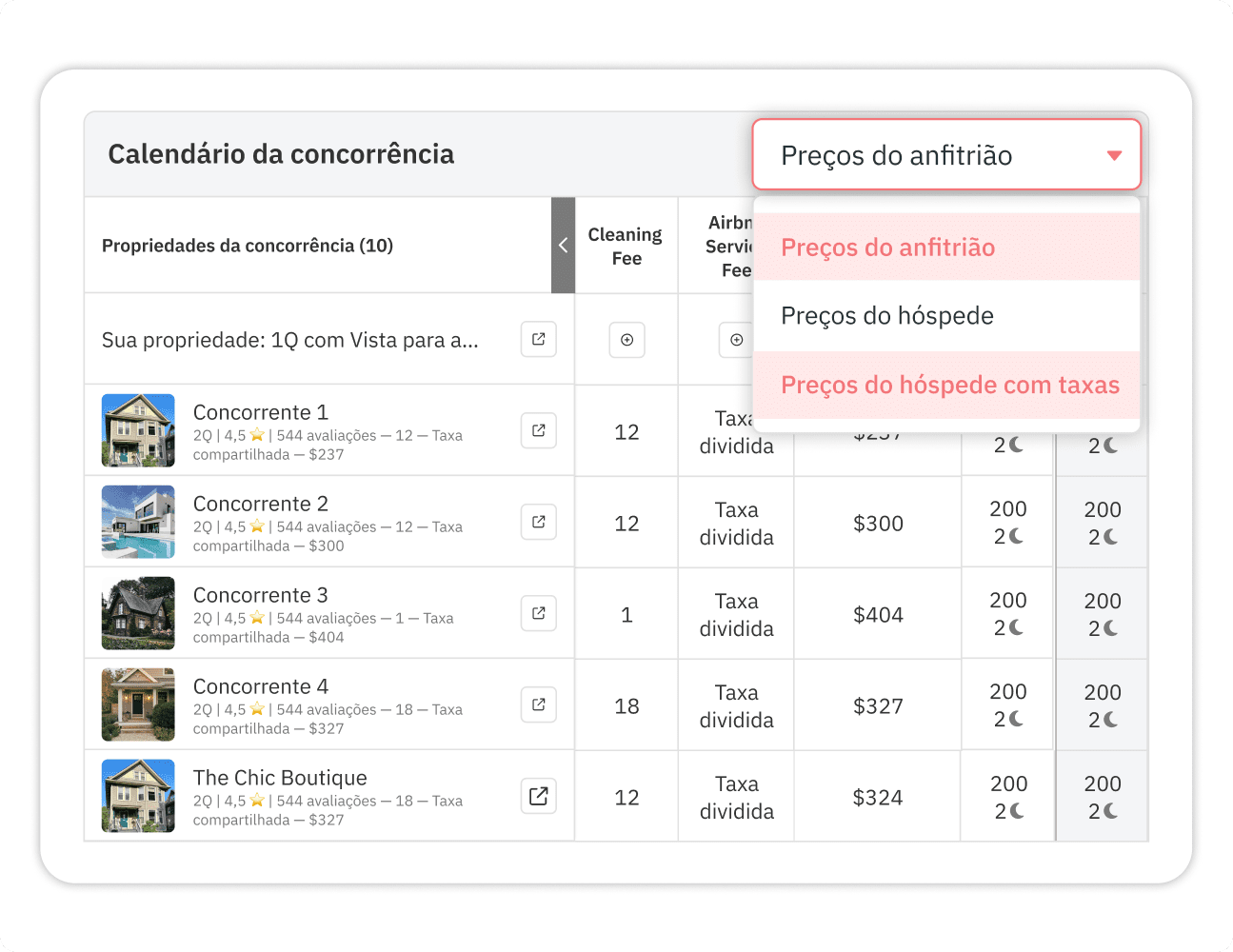Open Concorrente 2's listing via external link icon
Screen dimensions: 1233x952
coord(538,522)
